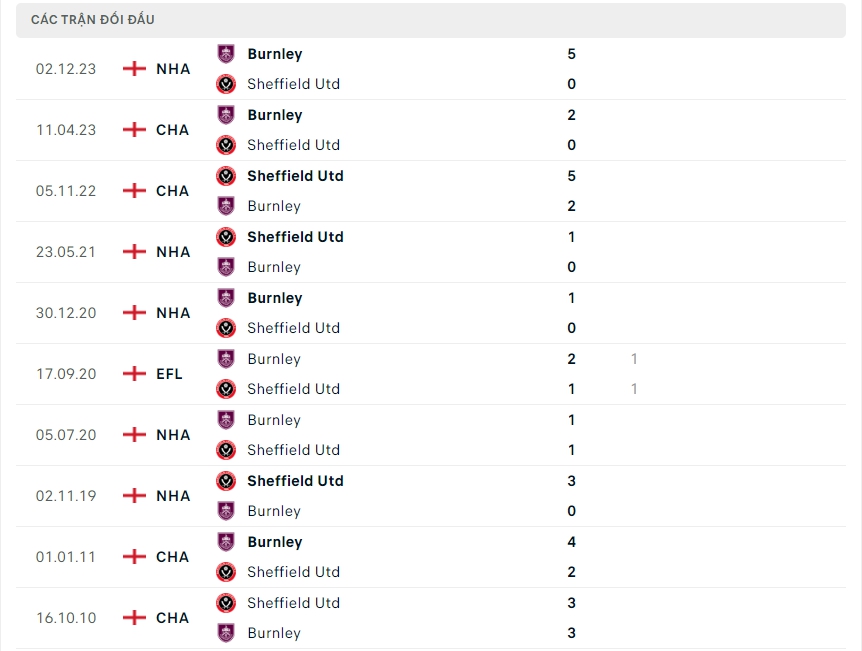Click England flag beside 17.09.20 EFL
Image resolution: width=862 pixels, height=651 pixels.
[134, 374]
